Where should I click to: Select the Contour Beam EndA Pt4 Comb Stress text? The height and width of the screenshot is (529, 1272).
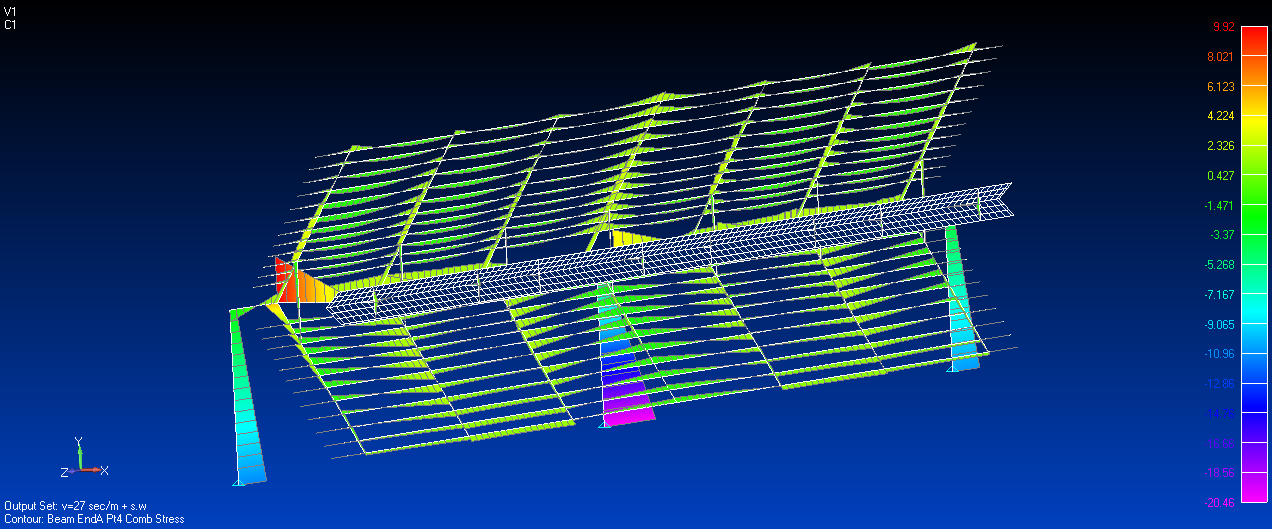pyautogui.click(x=94, y=519)
